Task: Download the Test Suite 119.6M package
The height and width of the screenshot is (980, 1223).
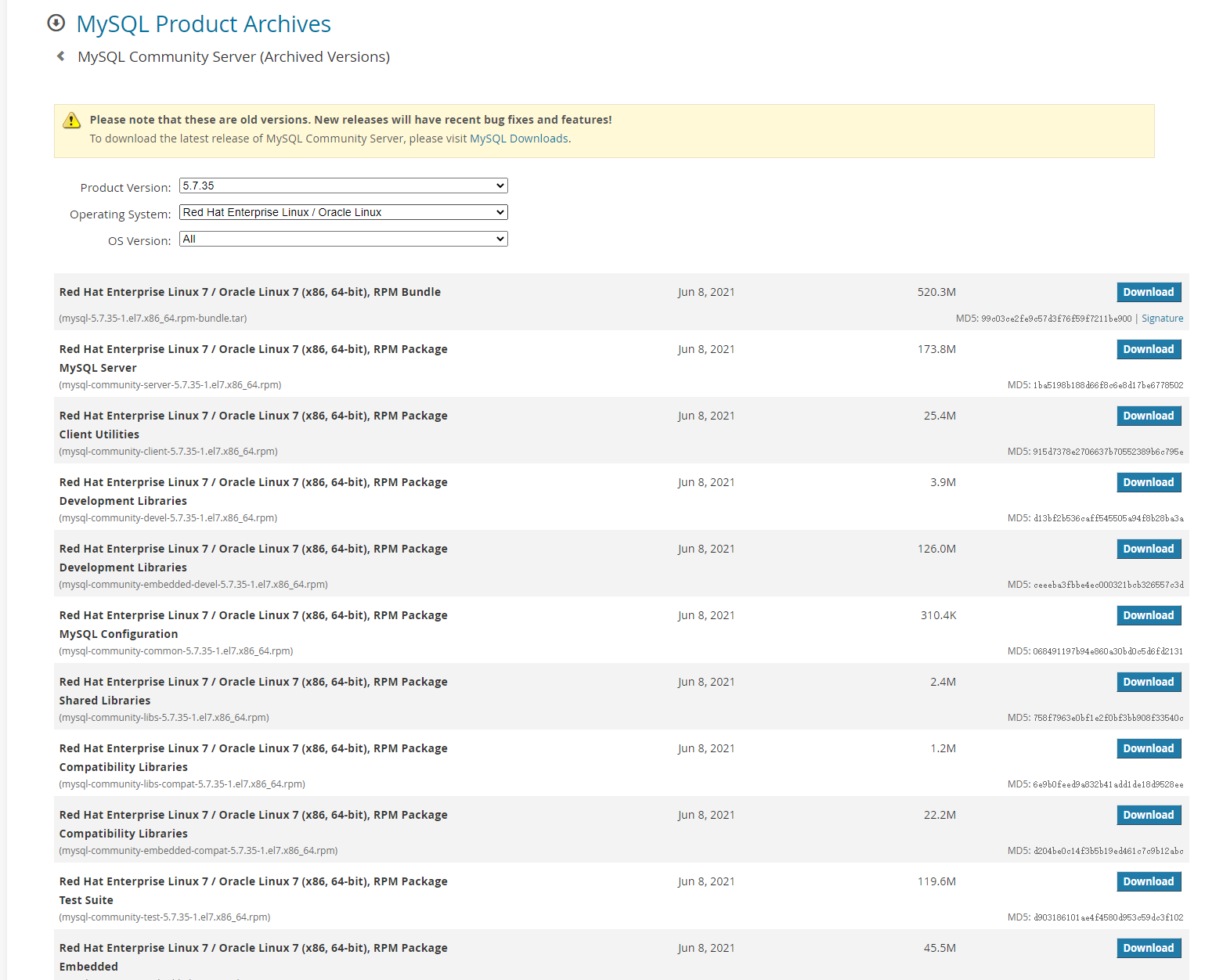Action: 1149,881
